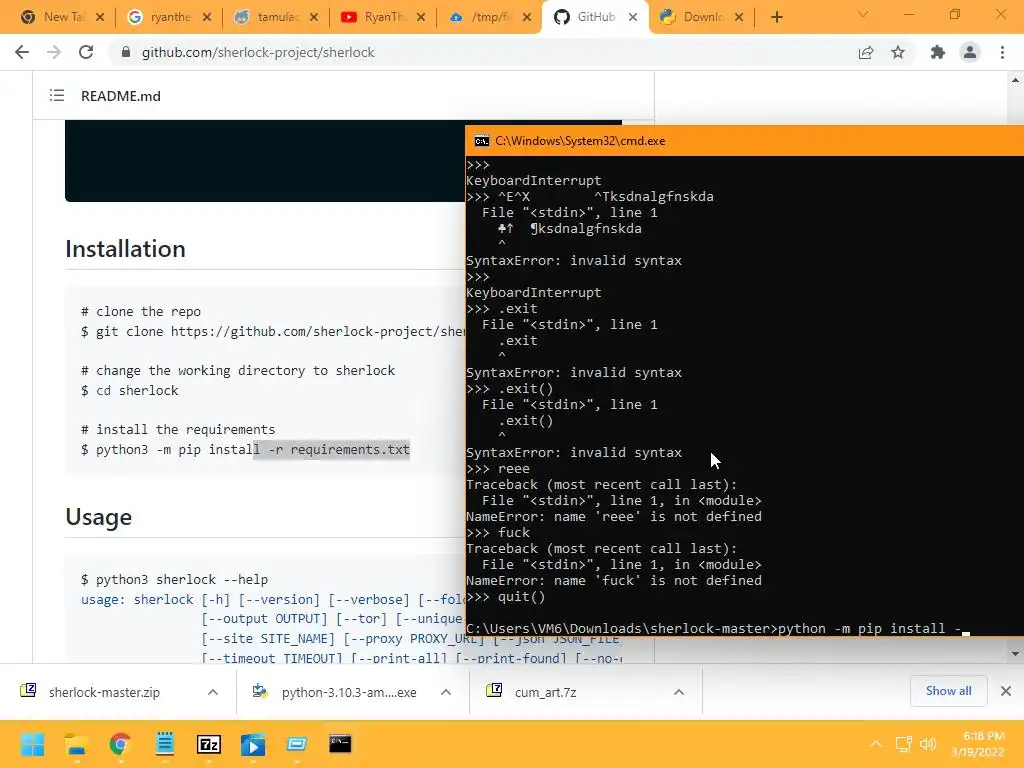Click the volume tray icon
This screenshot has width=1024, height=768.
coord(928,744)
